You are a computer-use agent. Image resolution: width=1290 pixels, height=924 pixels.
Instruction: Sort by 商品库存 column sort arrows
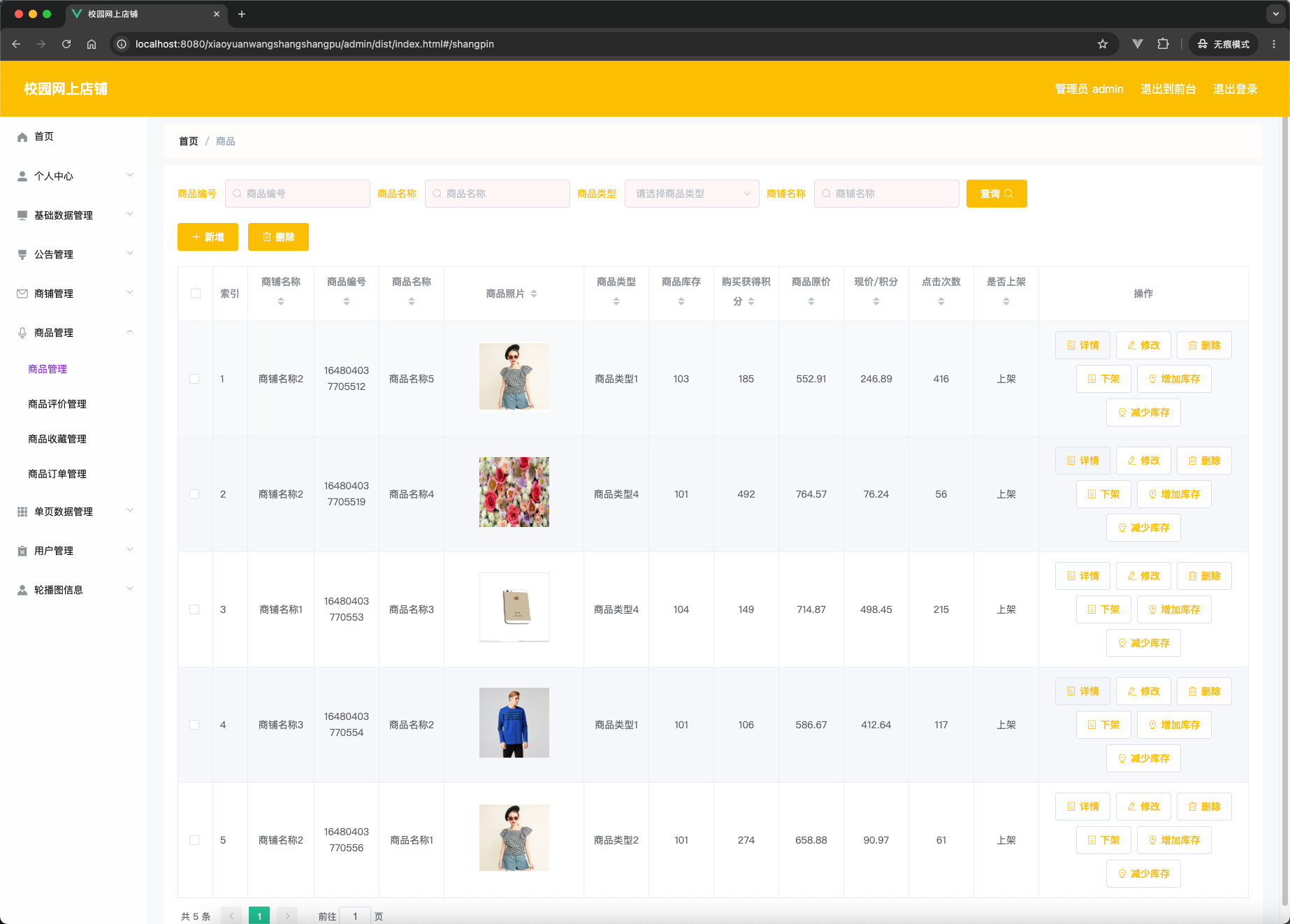pos(681,301)
